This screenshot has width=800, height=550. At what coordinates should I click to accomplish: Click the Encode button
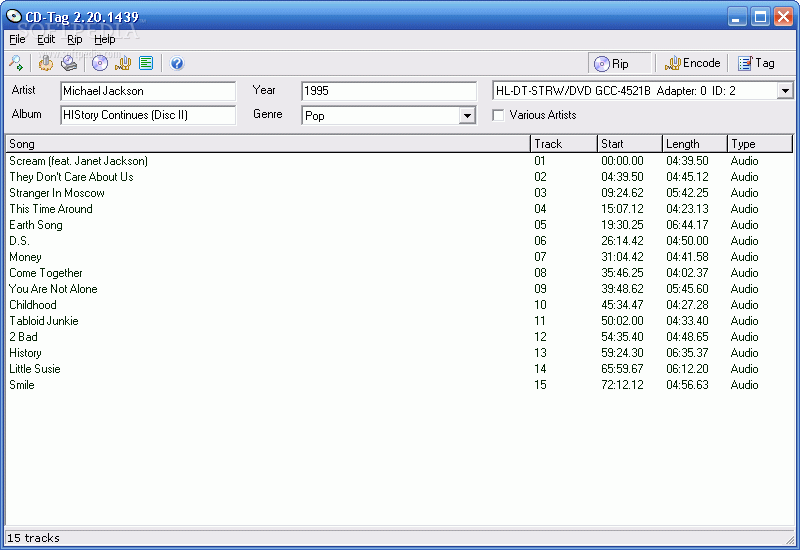pos(692,63)
